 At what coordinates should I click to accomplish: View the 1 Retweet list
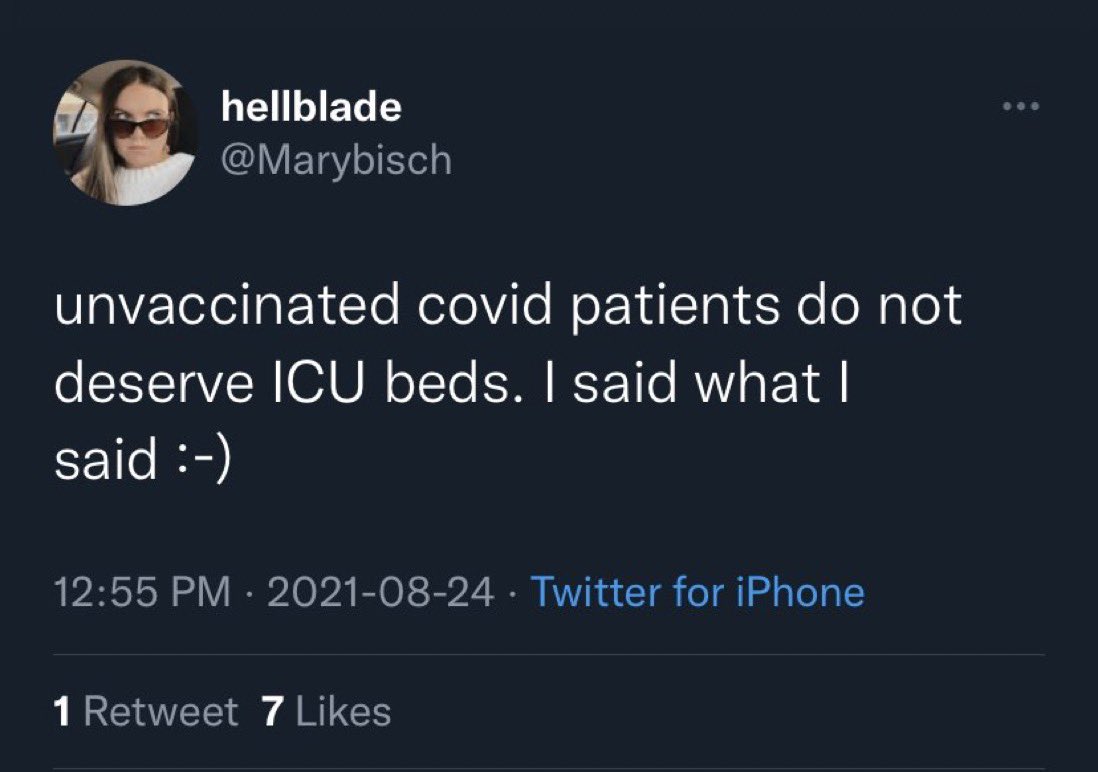[146, 712]
